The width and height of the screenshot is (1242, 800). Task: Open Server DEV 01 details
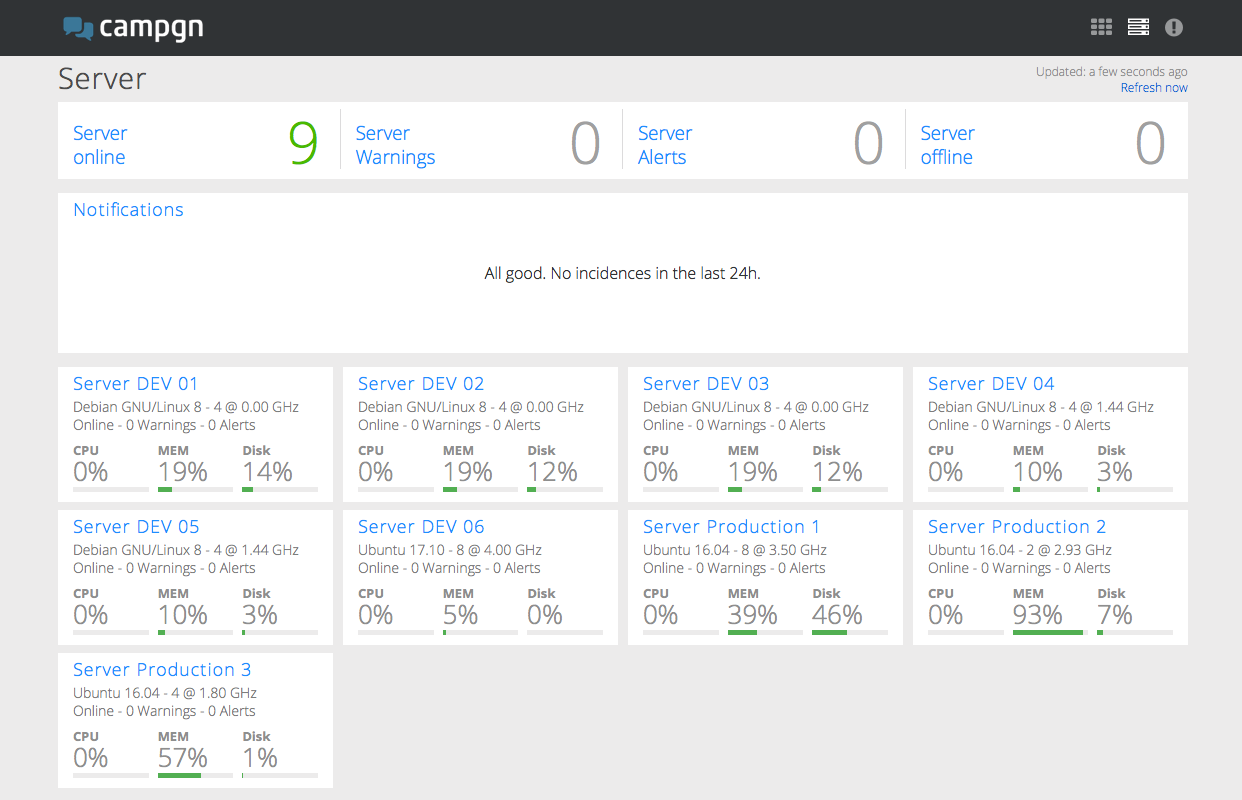point(135,384)
